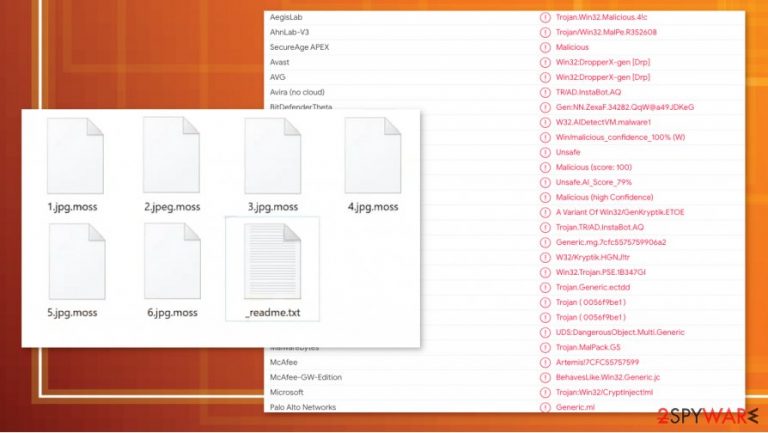Click the alert icon beside Generic.mg.7cfc5575759906a2
Image resolution: width=768 pixels, height=433 pixels.
coord(545,242)
